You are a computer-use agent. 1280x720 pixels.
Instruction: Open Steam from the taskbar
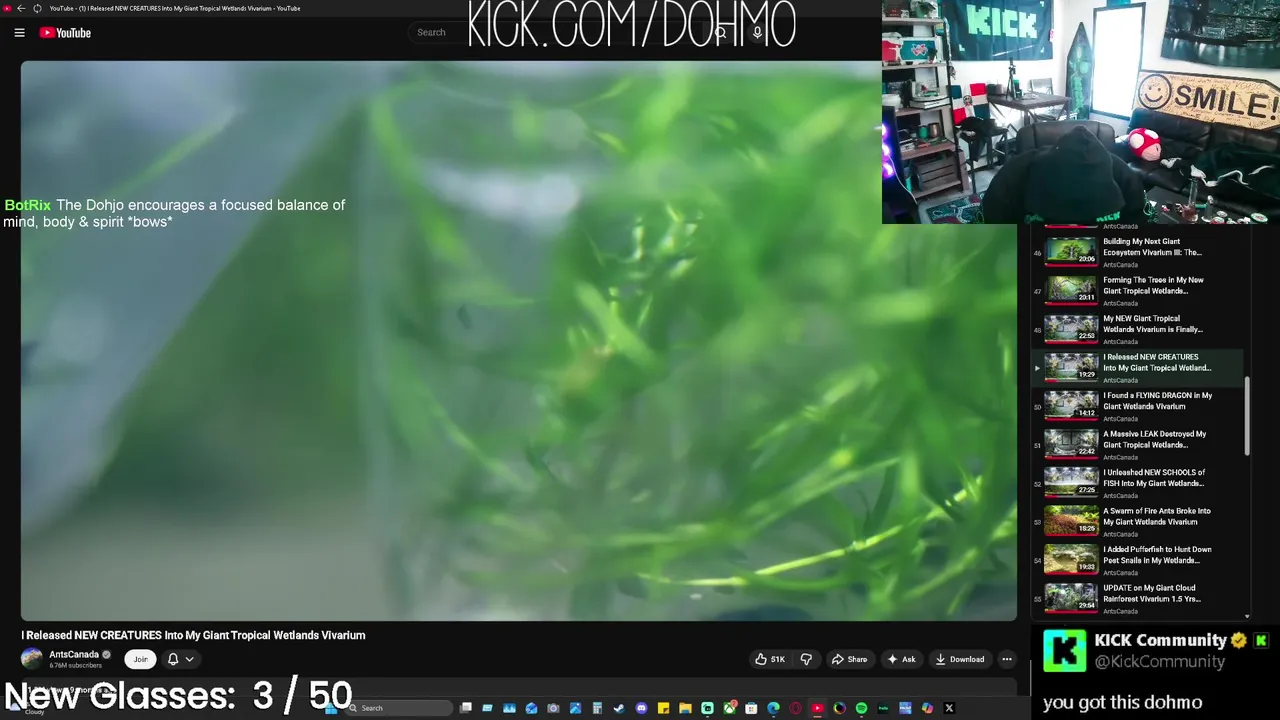coord(619,708)
